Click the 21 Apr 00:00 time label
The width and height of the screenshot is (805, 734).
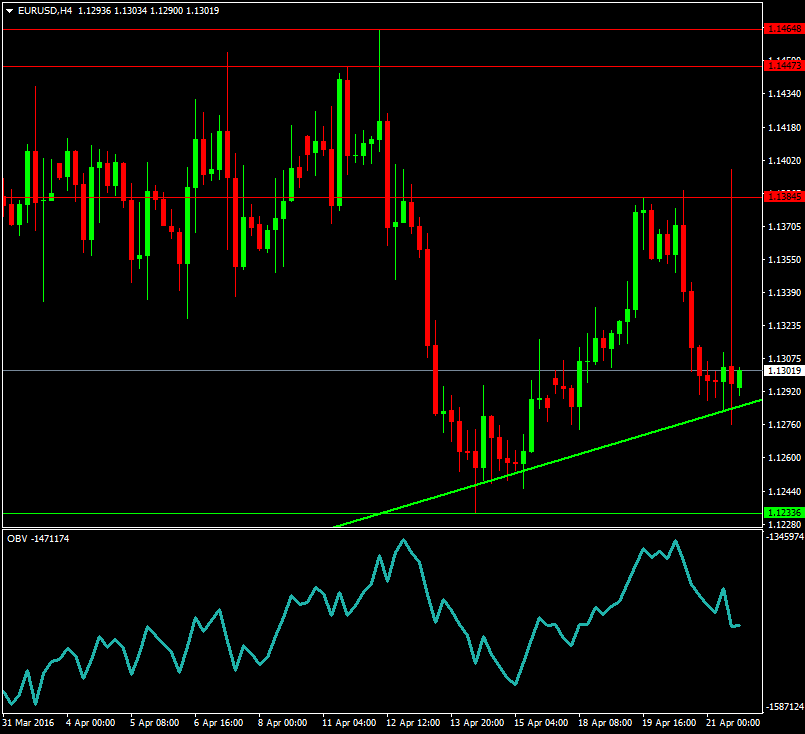[732, 722]
